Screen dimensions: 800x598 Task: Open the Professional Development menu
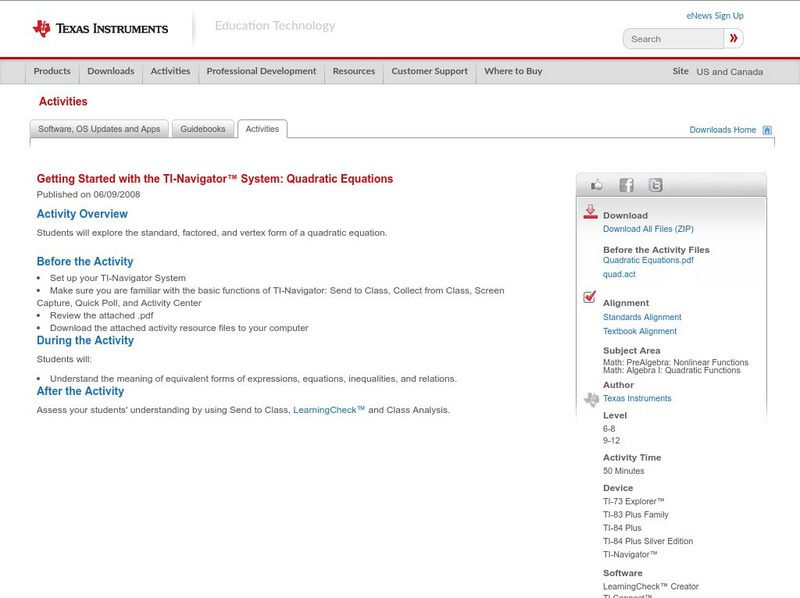(261, 71)
